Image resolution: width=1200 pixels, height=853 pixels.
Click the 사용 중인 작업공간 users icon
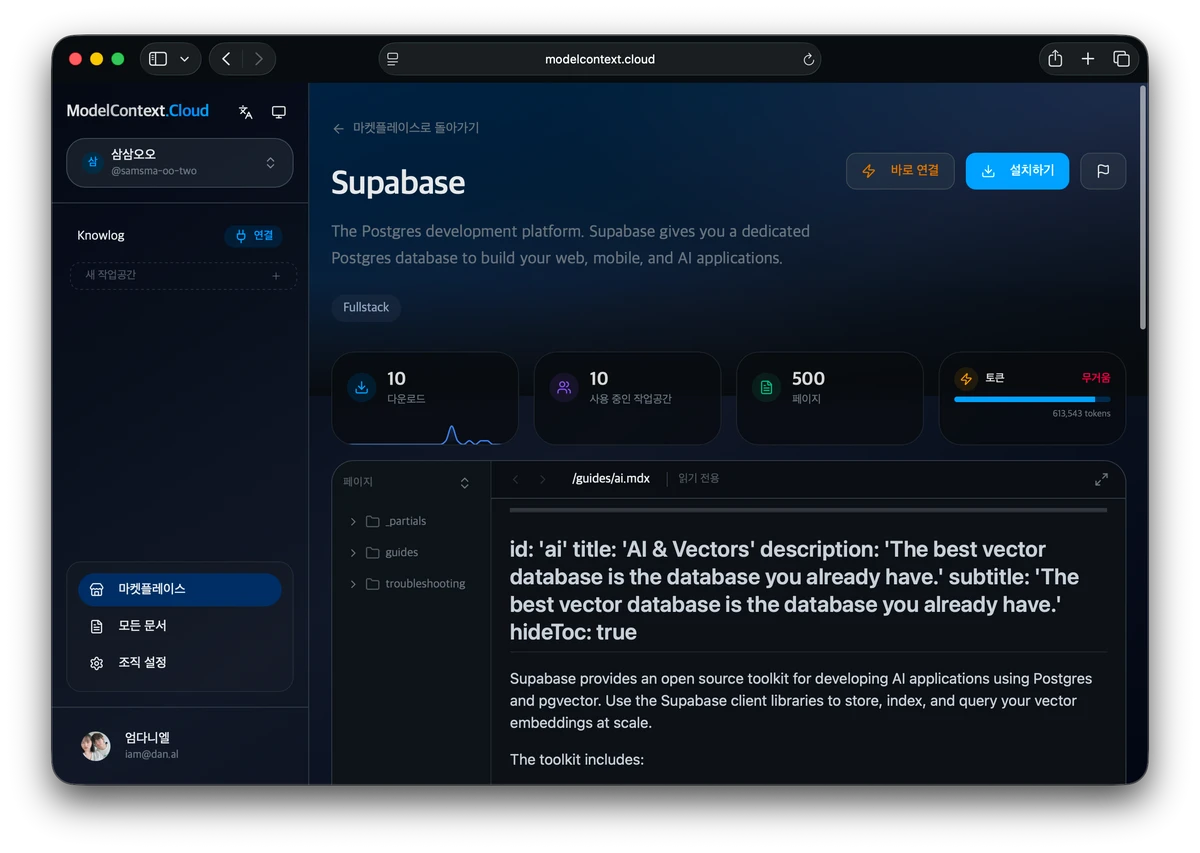click(564, 387)
